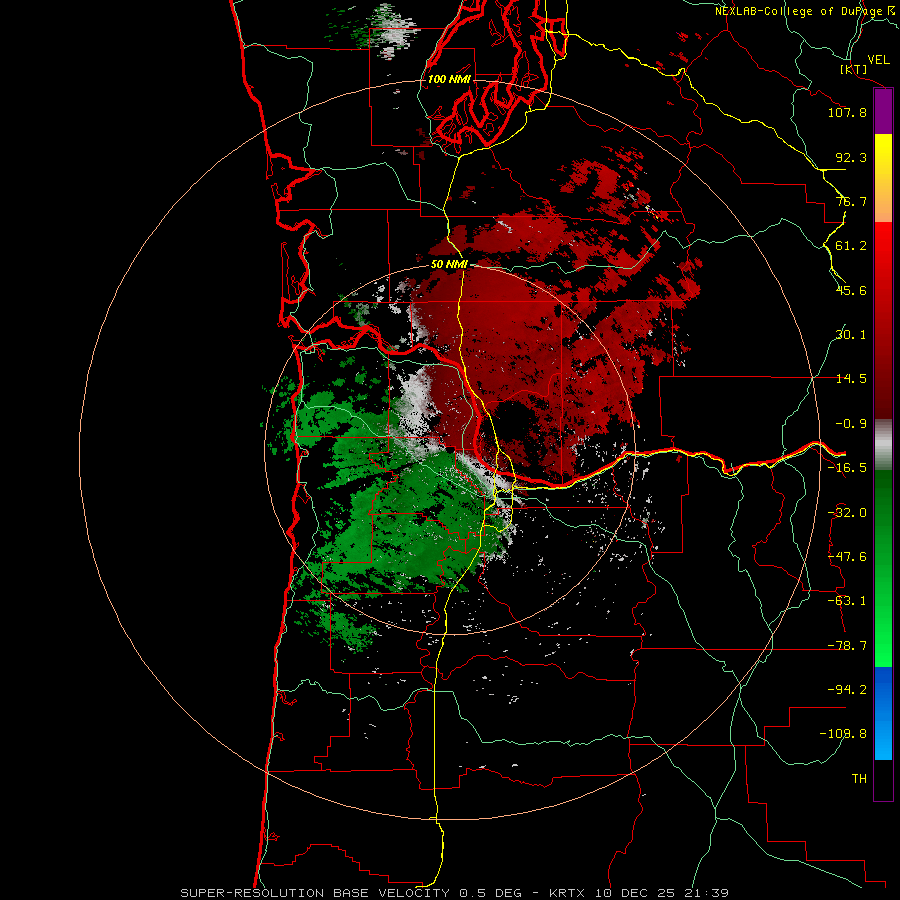Select the 30.1 velocity scale value
The width and height of the screenshot is (900, 900).
pyautogui.click(x=851, y=335)
